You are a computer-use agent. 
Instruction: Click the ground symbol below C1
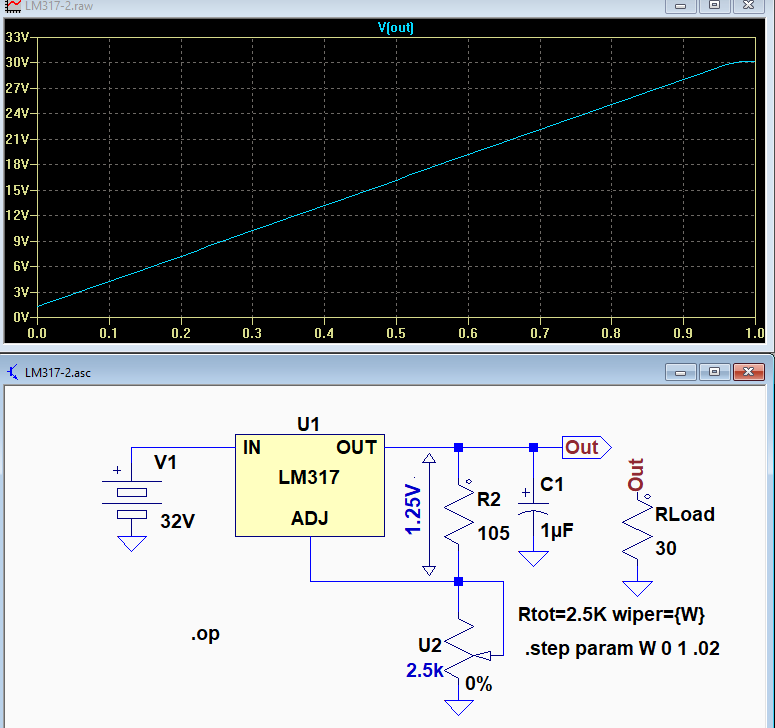(x=533, y=559)
